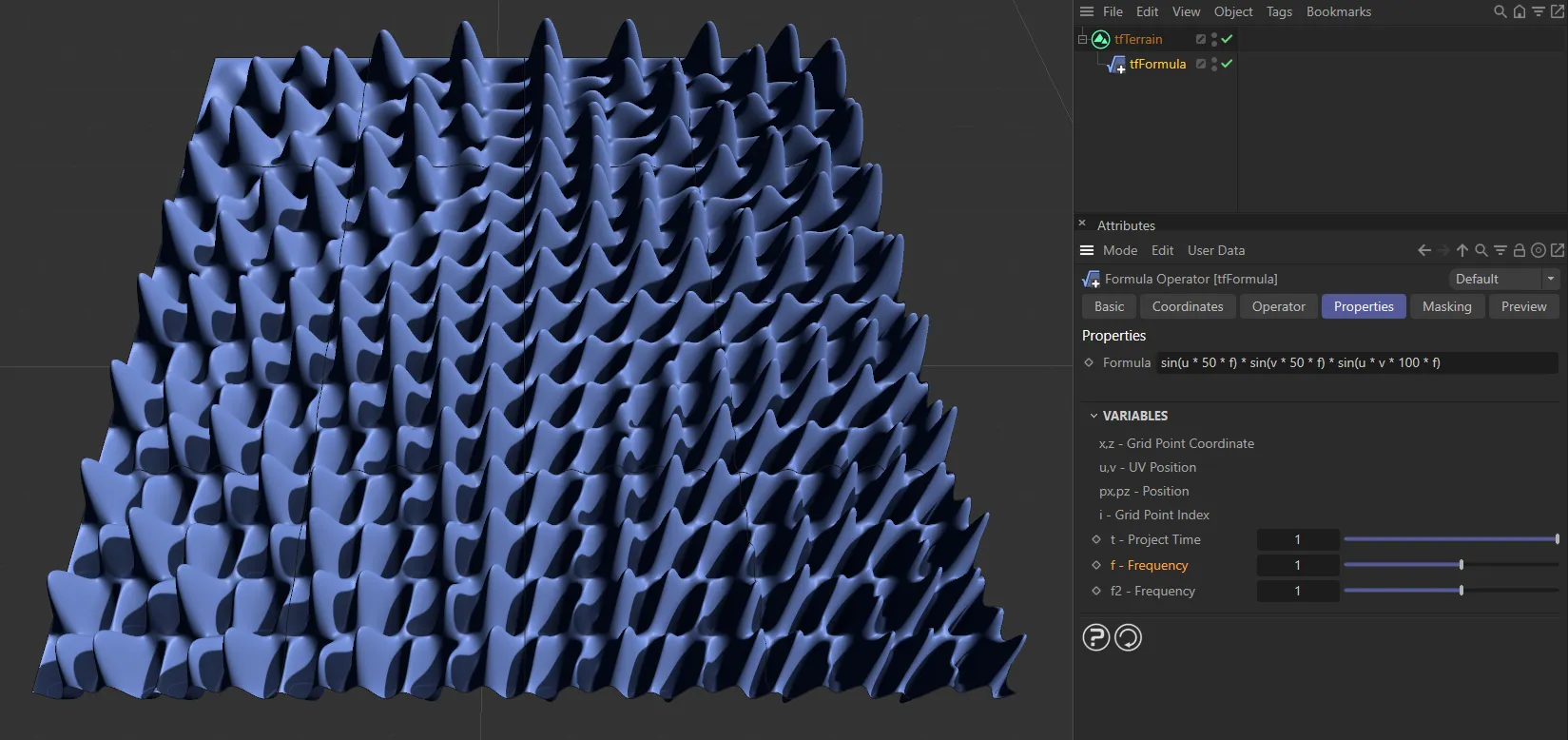Switch to the Masking tab

pyautogui.click(x=1446, y=306)
